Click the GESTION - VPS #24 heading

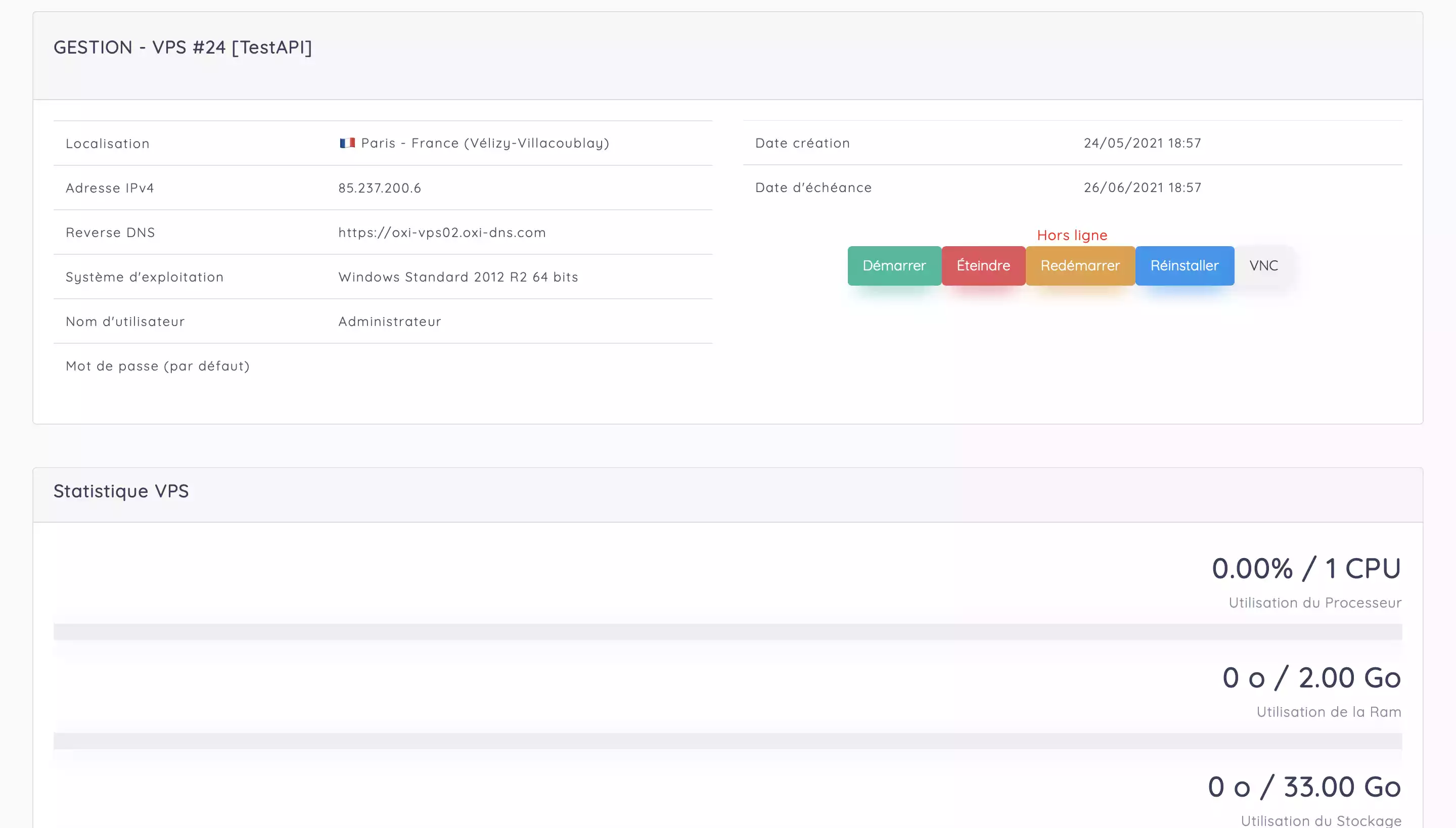[x=183, y=47]
